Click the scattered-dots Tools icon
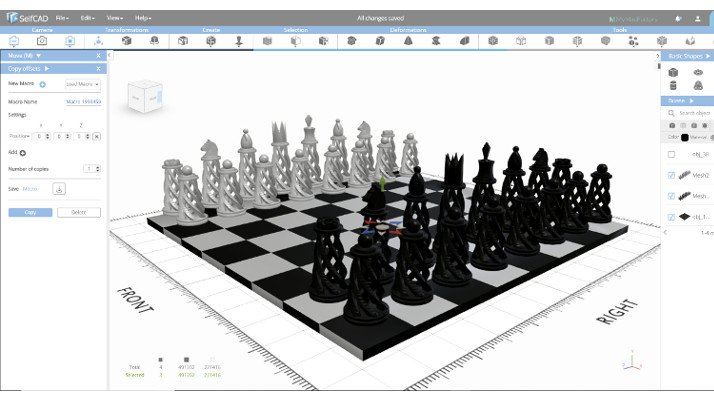The height and width of the screenshot is (400, 714). coord(633,41)
